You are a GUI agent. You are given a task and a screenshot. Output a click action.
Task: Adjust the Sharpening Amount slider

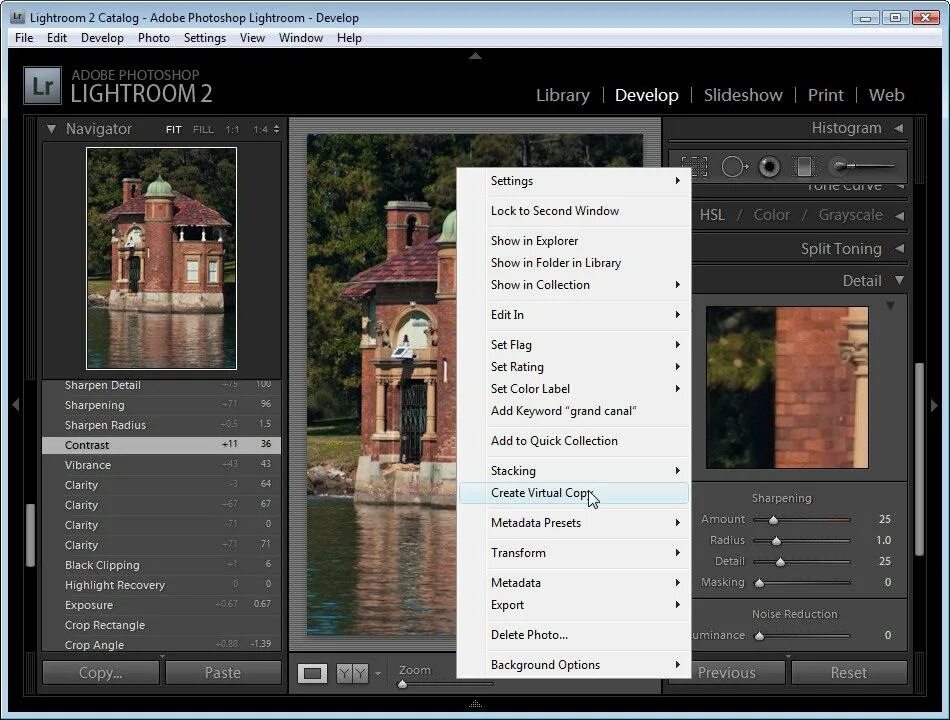point(774,520)
